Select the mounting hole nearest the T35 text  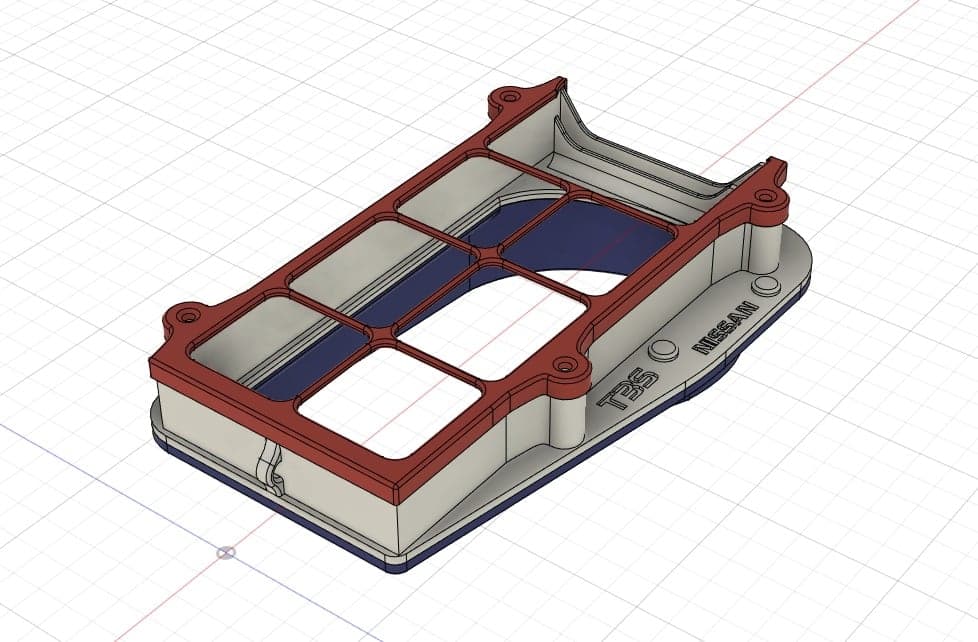(x=566, y=365)
